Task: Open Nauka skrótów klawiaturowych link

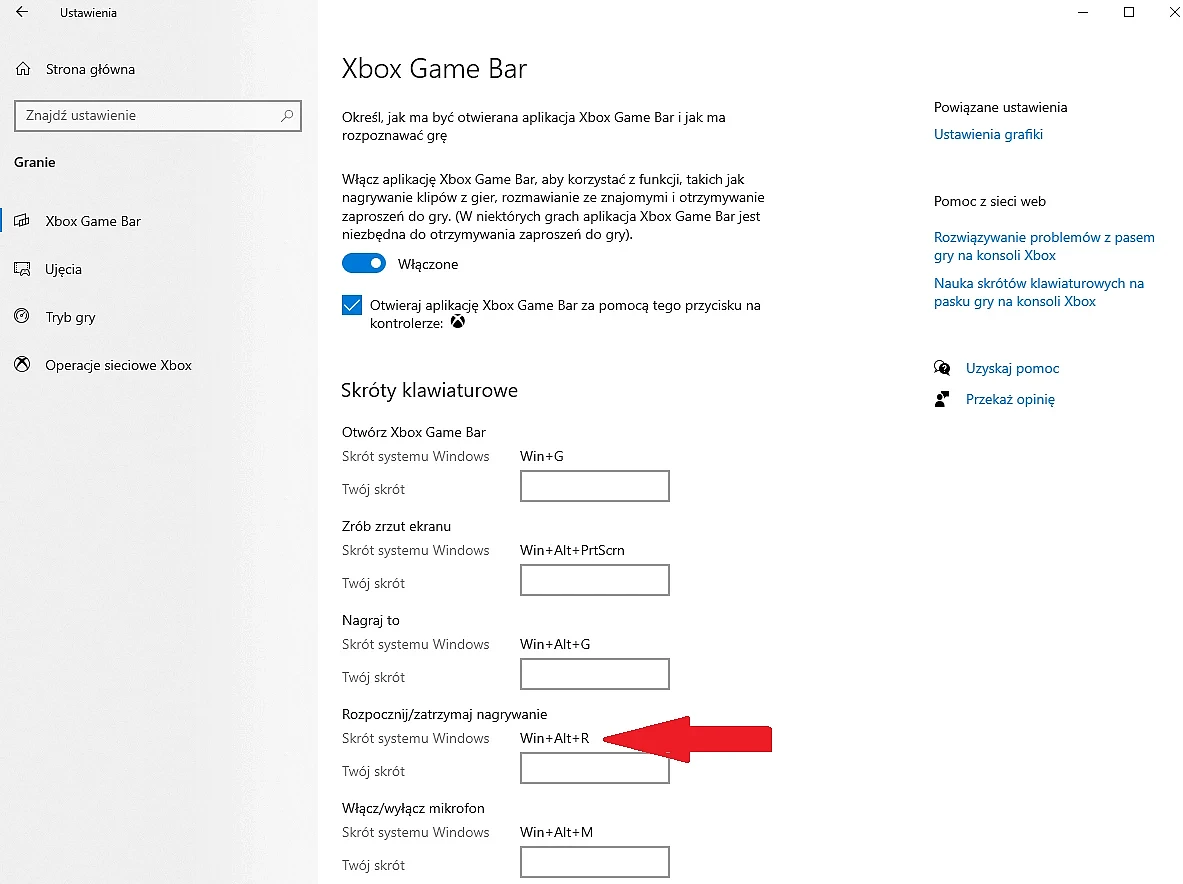Action: [1039, 292]
